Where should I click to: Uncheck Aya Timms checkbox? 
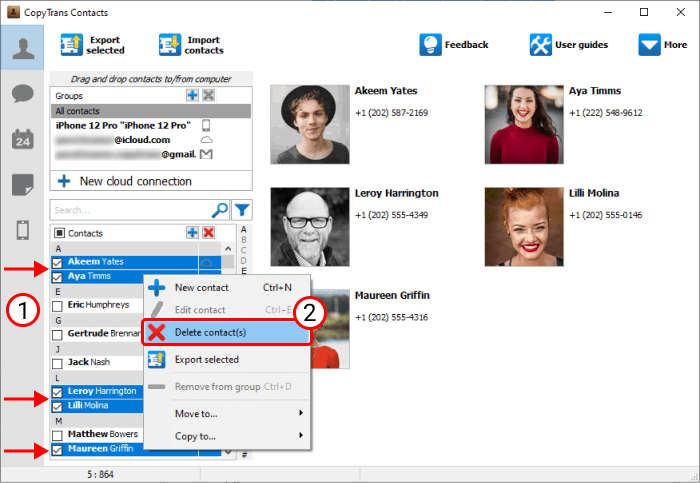(57, 277)
